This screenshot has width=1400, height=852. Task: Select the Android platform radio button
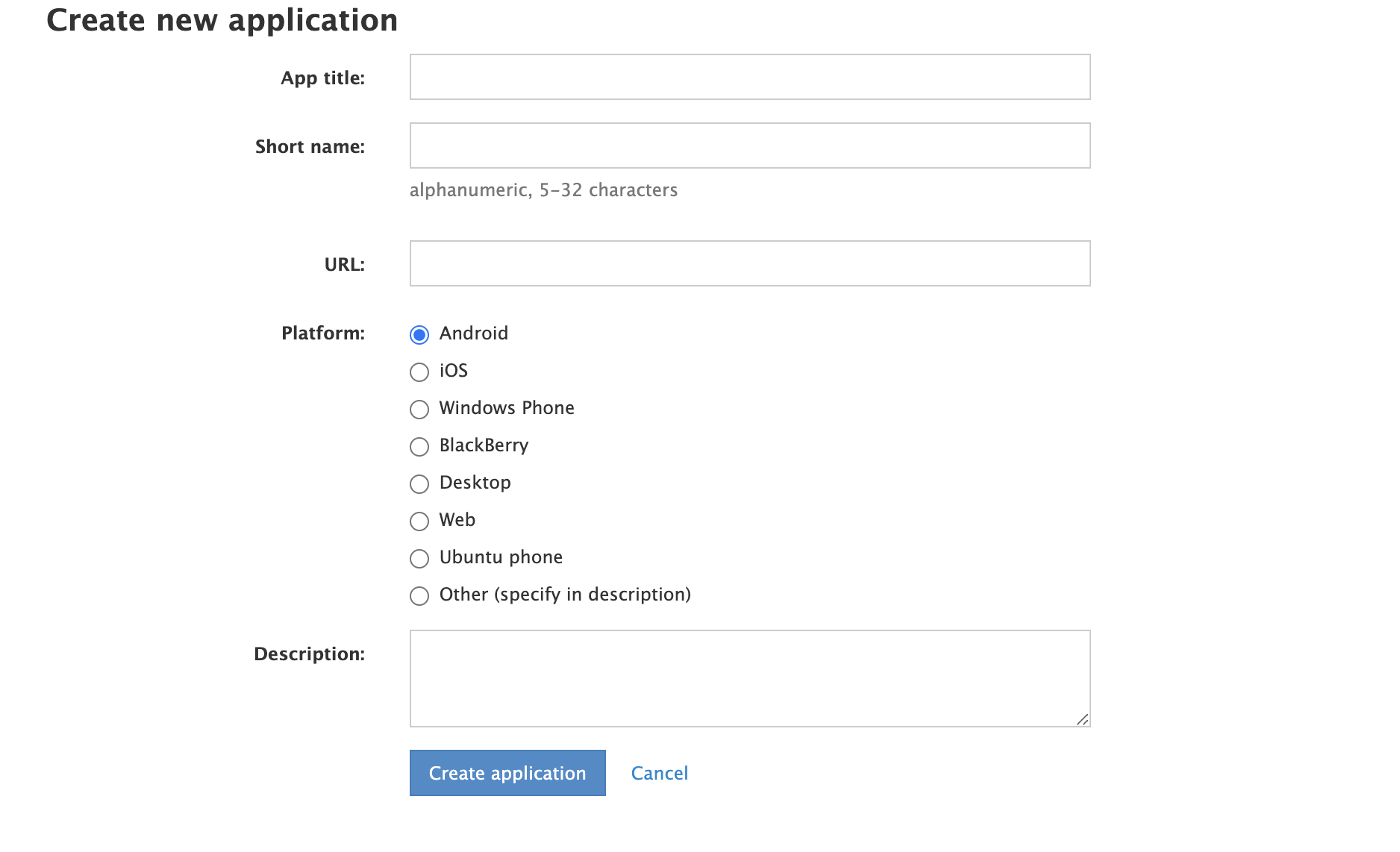point(419,334)
